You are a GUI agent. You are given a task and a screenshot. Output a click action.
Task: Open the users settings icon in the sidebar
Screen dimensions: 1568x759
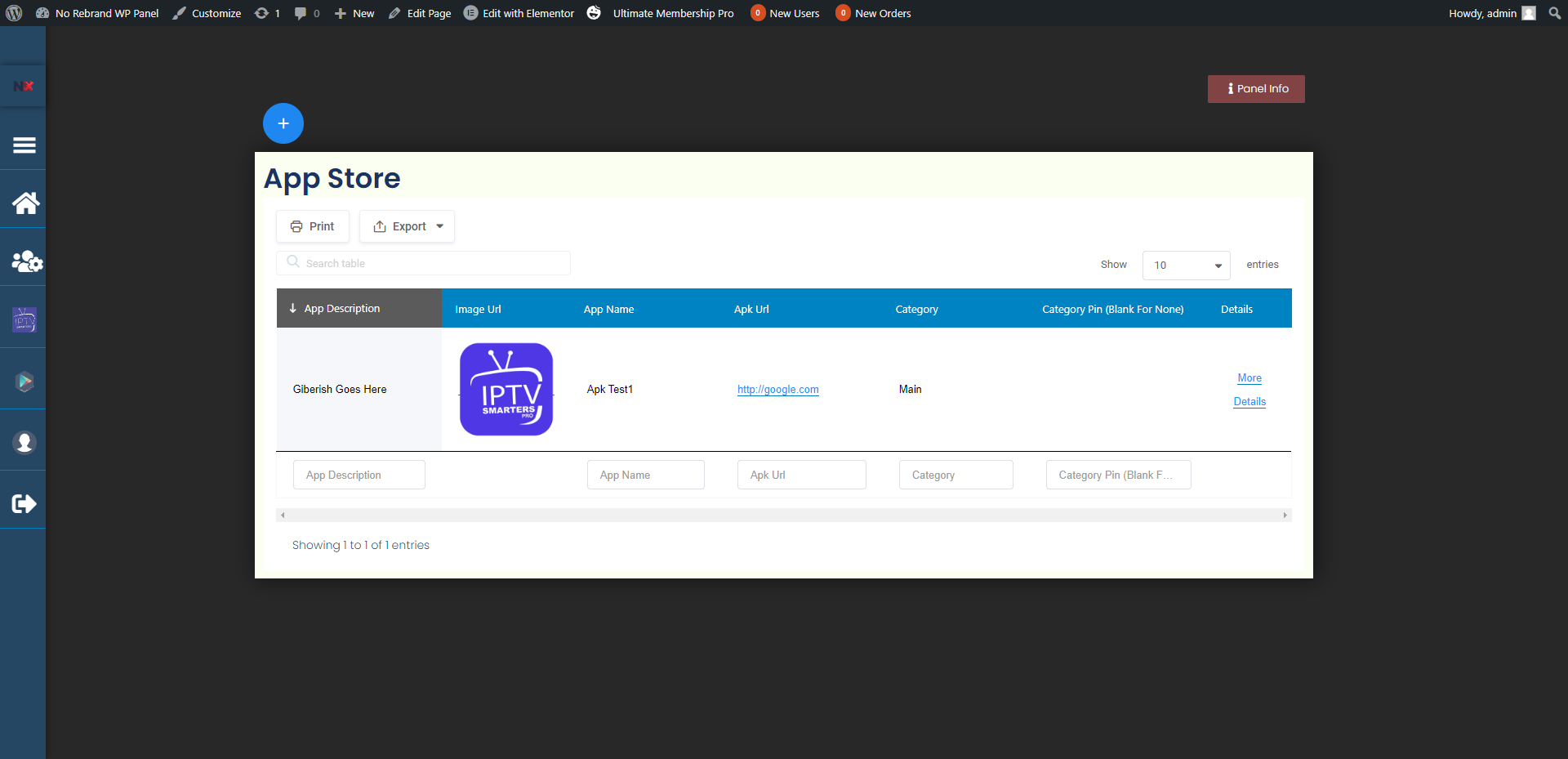coord(27,261)
